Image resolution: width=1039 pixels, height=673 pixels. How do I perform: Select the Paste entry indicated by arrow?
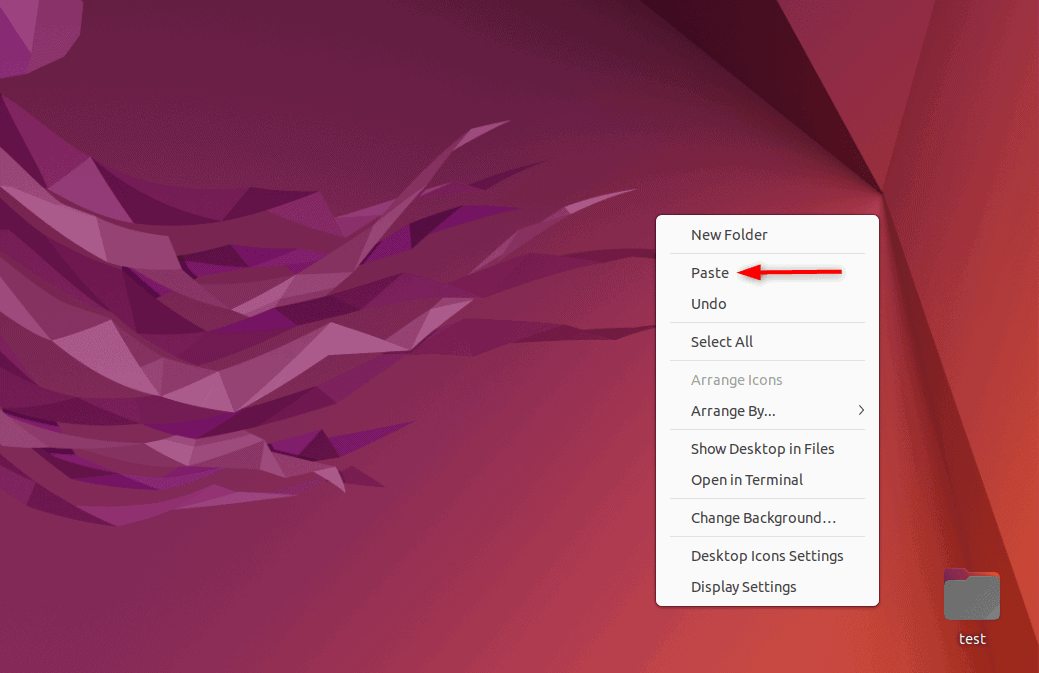(x=710, y=272)
